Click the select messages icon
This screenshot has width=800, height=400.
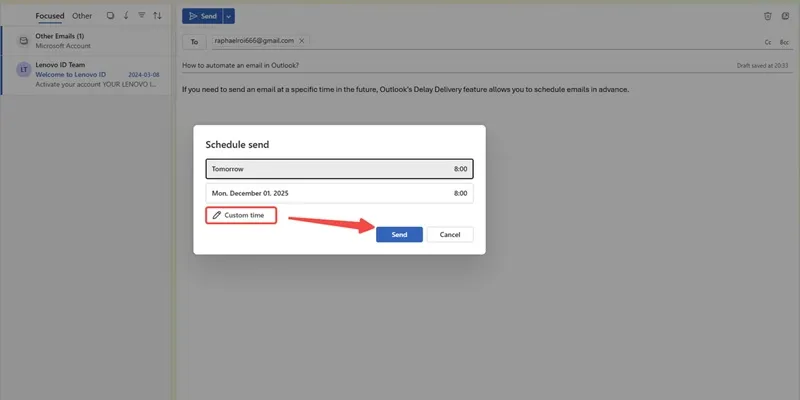pyautogui.click(x=110, y=16)
